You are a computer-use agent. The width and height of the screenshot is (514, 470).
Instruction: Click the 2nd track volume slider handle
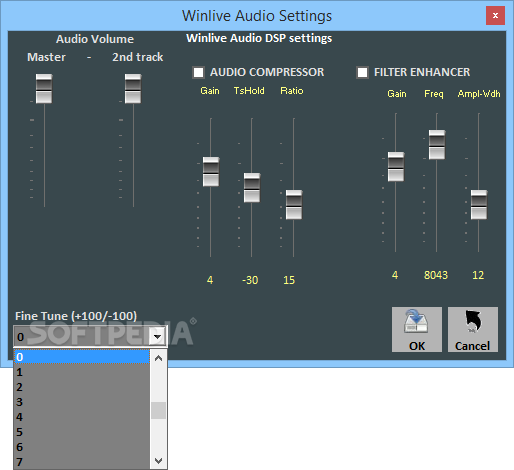point(133,89)
